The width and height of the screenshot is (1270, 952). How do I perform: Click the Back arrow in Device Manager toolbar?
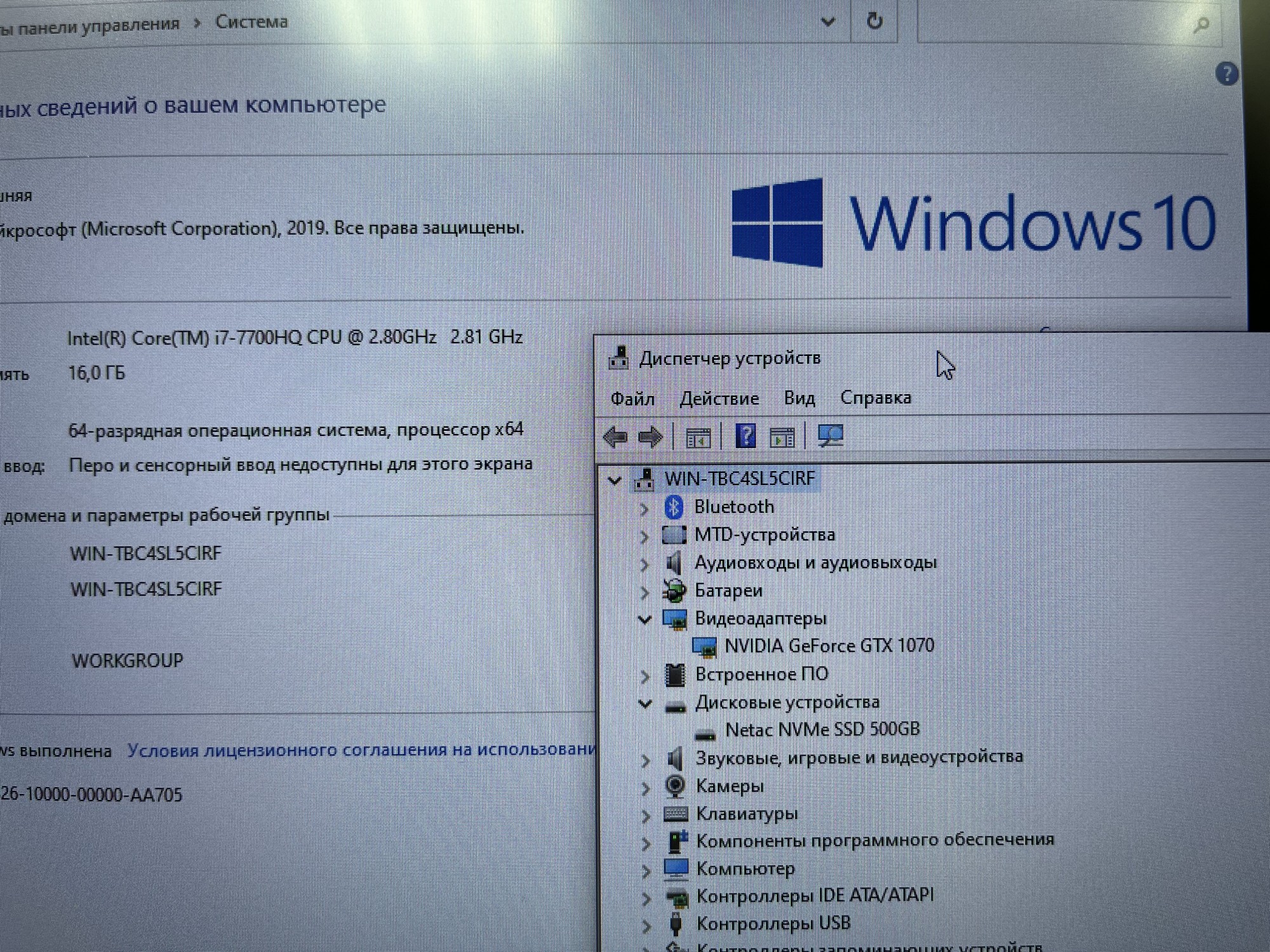[615, 437]
